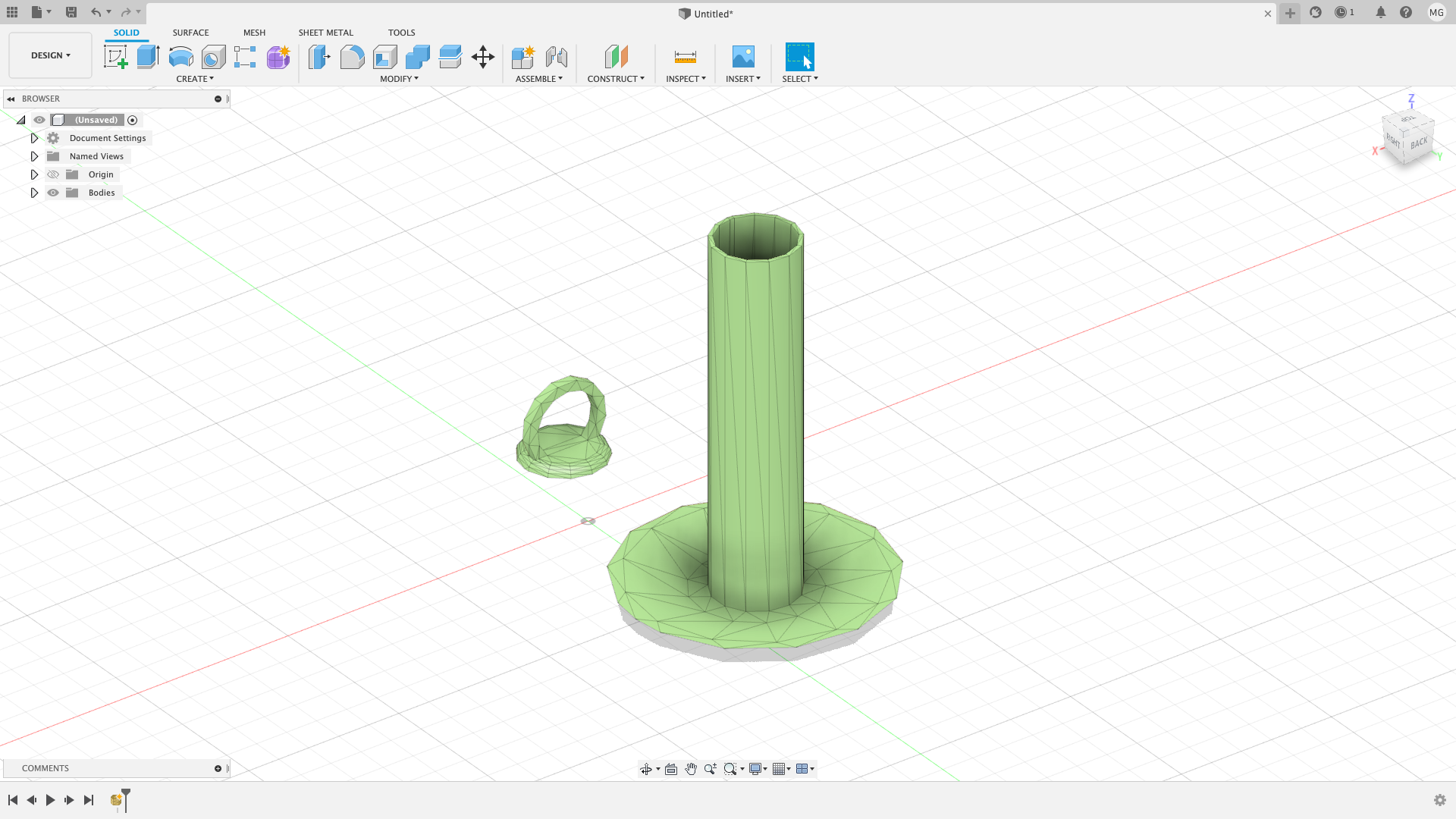Image resolution: width=1456 pixels, height=819 pixels.
Task: Select the Create Sketch tool
Action: (x=116, y=57)
